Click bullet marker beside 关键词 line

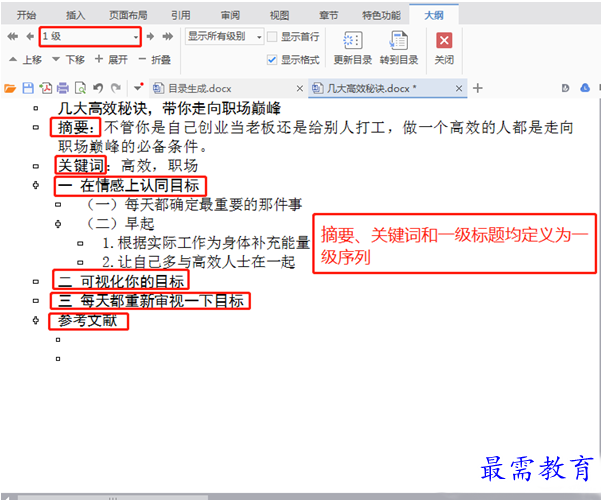pos(36,166)
